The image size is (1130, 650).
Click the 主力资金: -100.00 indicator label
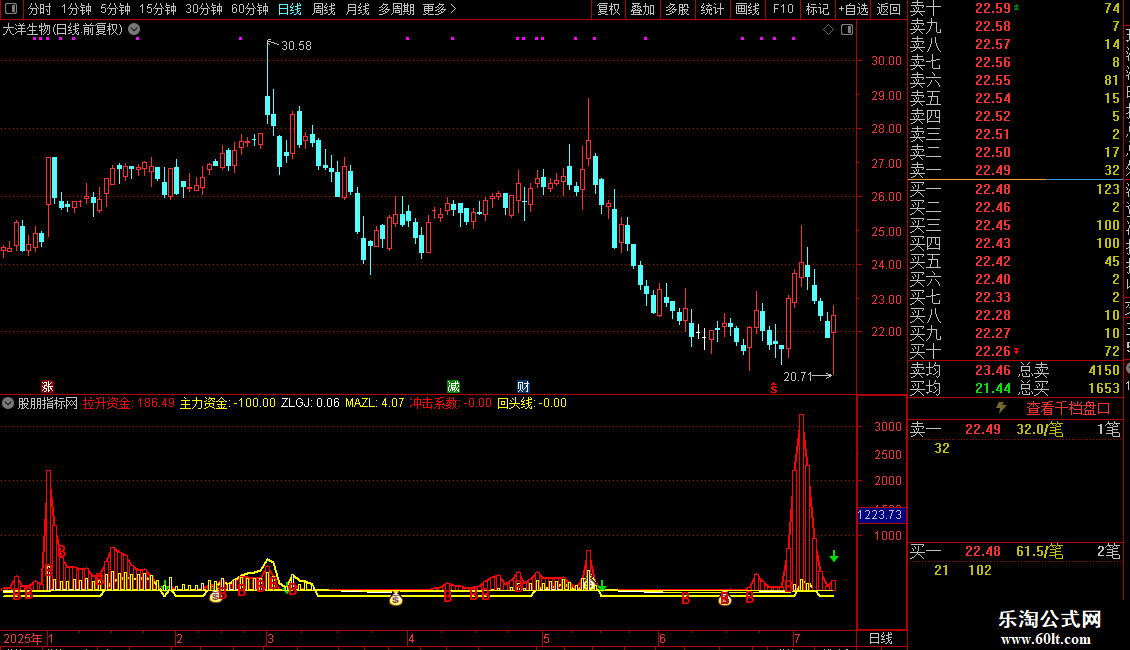pyautogui.click(x=227, y=403)
